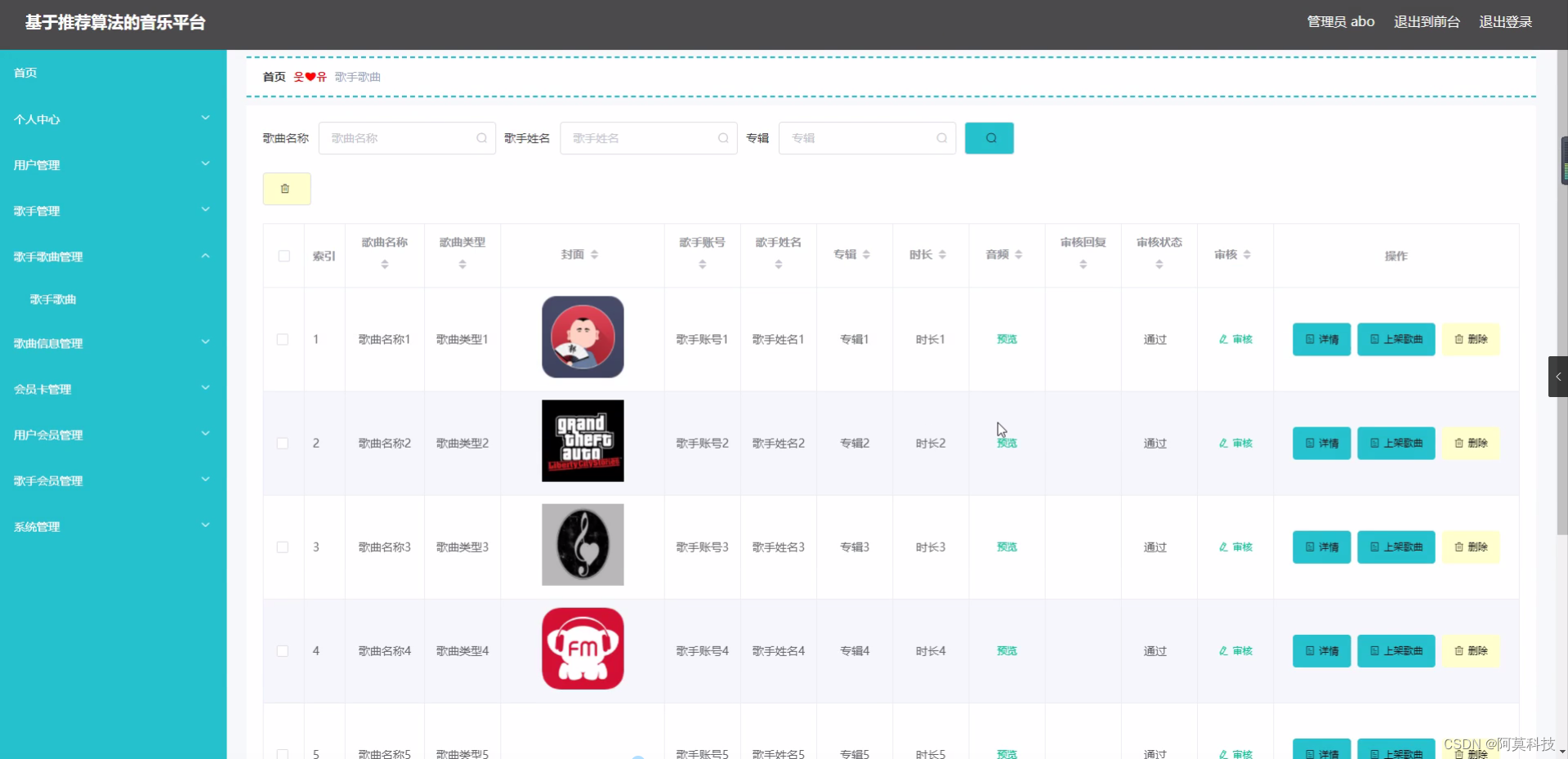Image resolution: width=1568 pixels, height=759 pixels.
Task: Click the panel collapse arrow on the right edge
Action: [1558, 377]
